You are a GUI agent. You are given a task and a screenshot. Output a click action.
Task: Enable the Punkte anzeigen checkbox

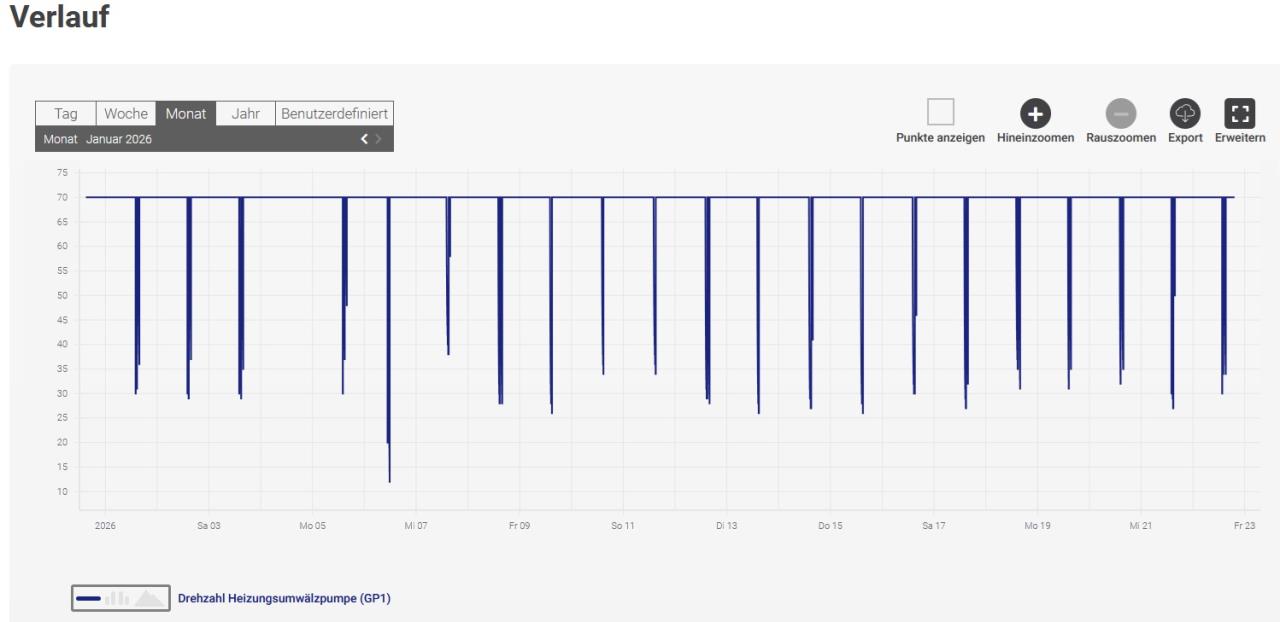click(940, 112)
